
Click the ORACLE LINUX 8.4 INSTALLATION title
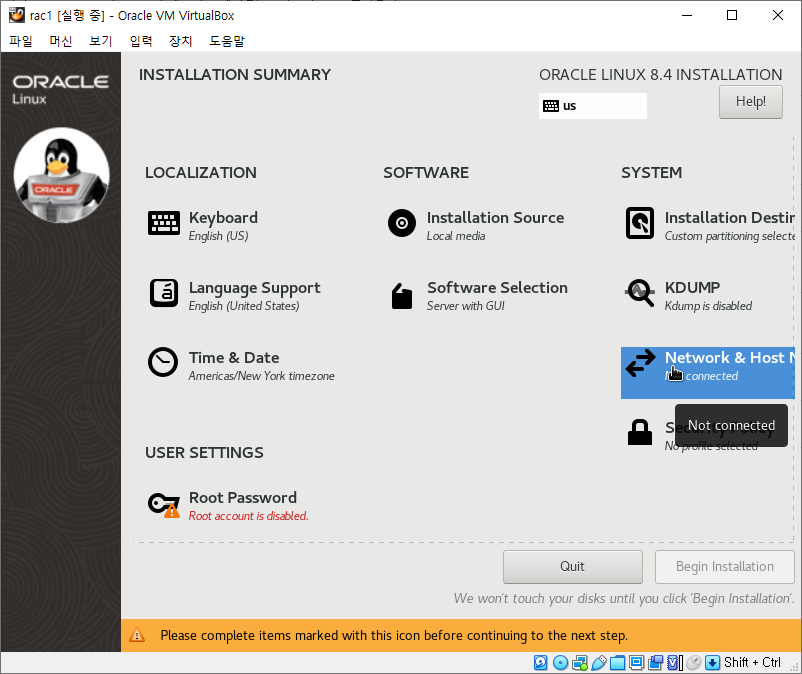click(660, 75)
